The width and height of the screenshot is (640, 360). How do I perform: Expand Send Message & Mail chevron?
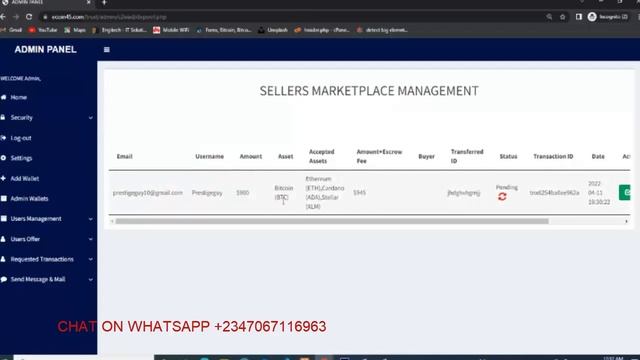(x=91, y=280)
